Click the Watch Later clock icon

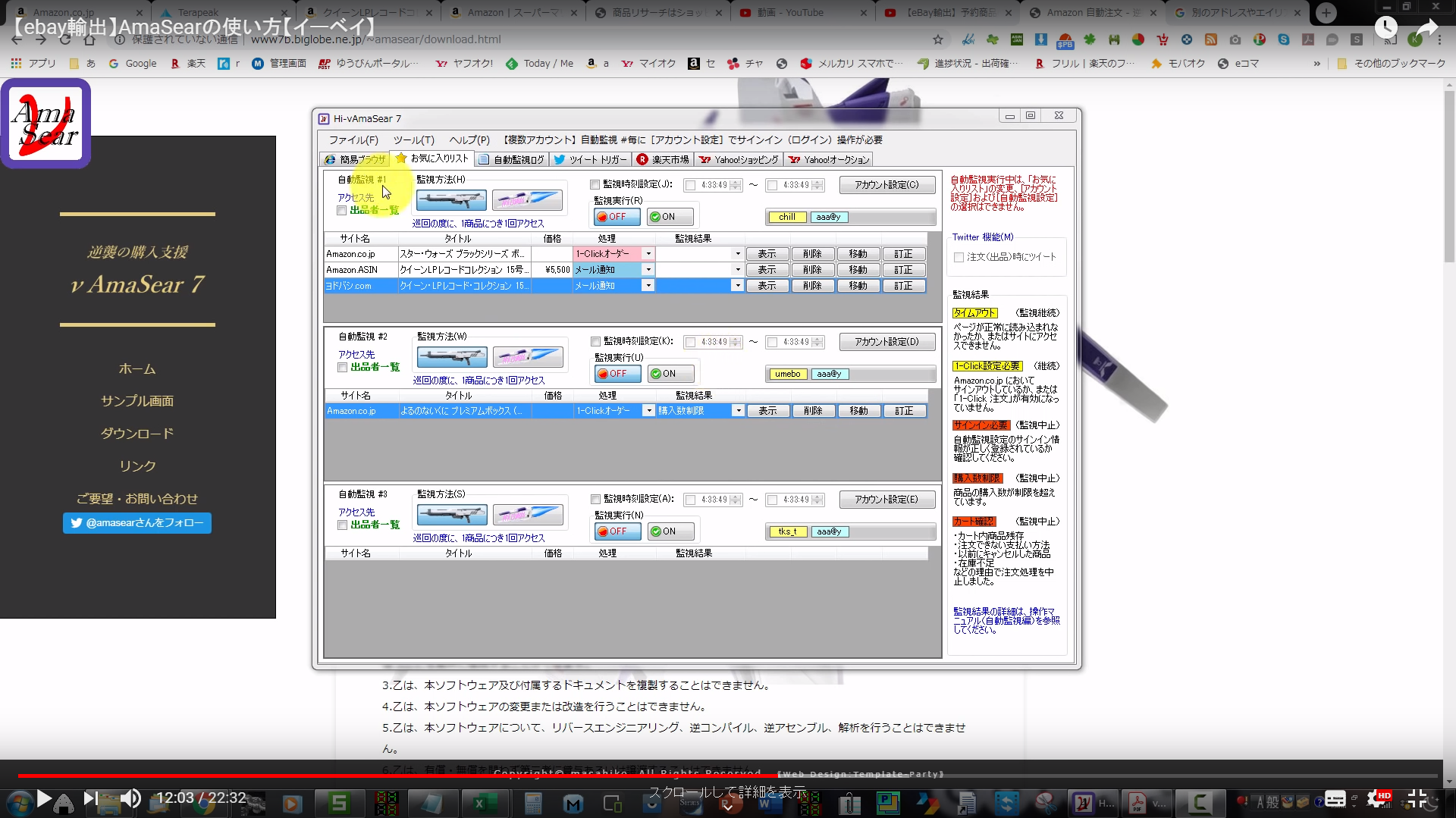click(1385, 28)
